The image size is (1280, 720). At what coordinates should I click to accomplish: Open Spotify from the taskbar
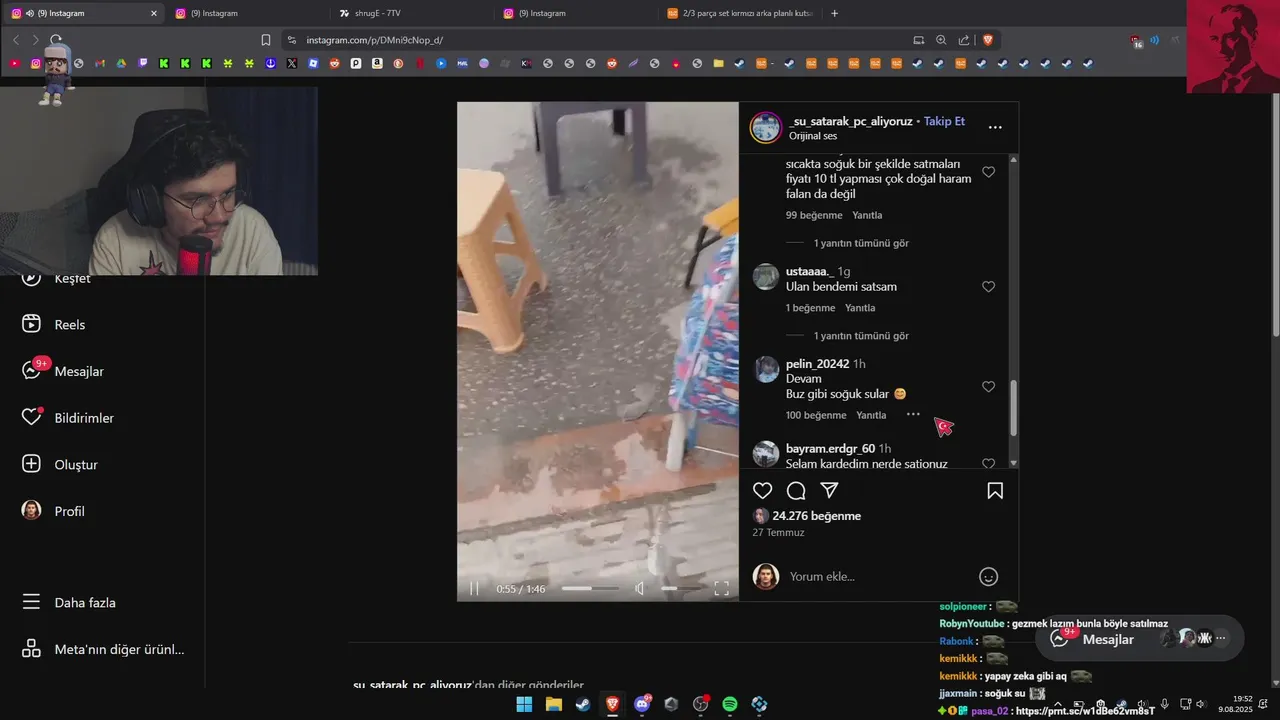tap(730, 704)
